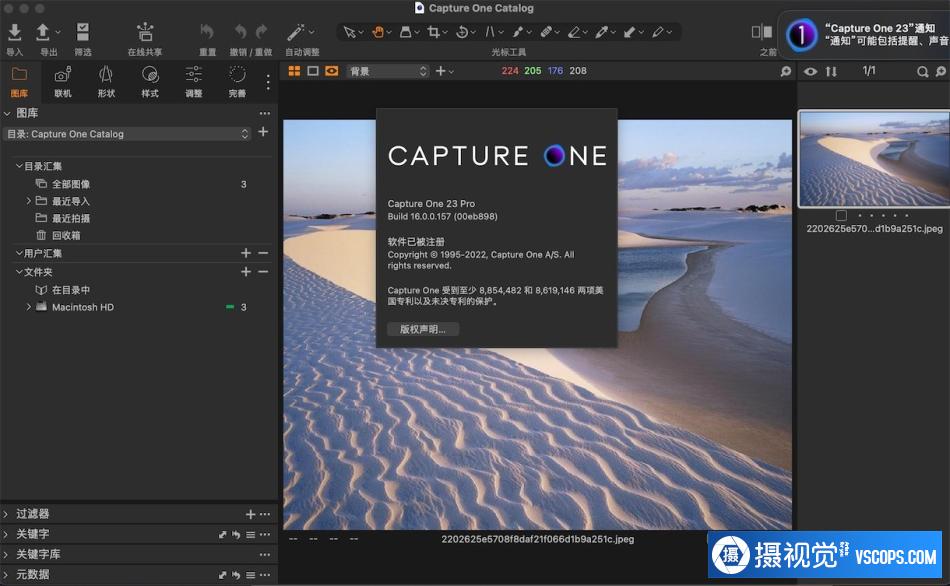This screenshot has width=950, height=586.
Task: Switch to the 调整 tool tab
Action: pyautogui.click(x=194, y=81)
